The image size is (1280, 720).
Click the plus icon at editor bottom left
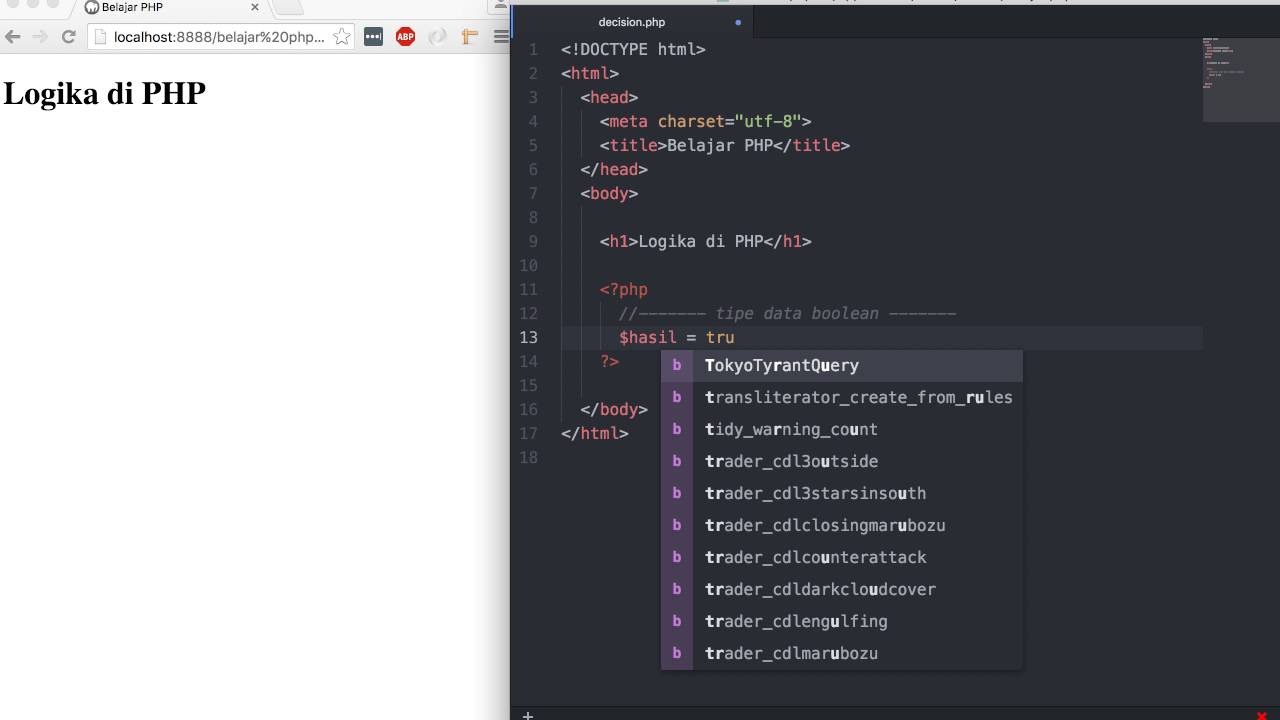coord(528,715)
